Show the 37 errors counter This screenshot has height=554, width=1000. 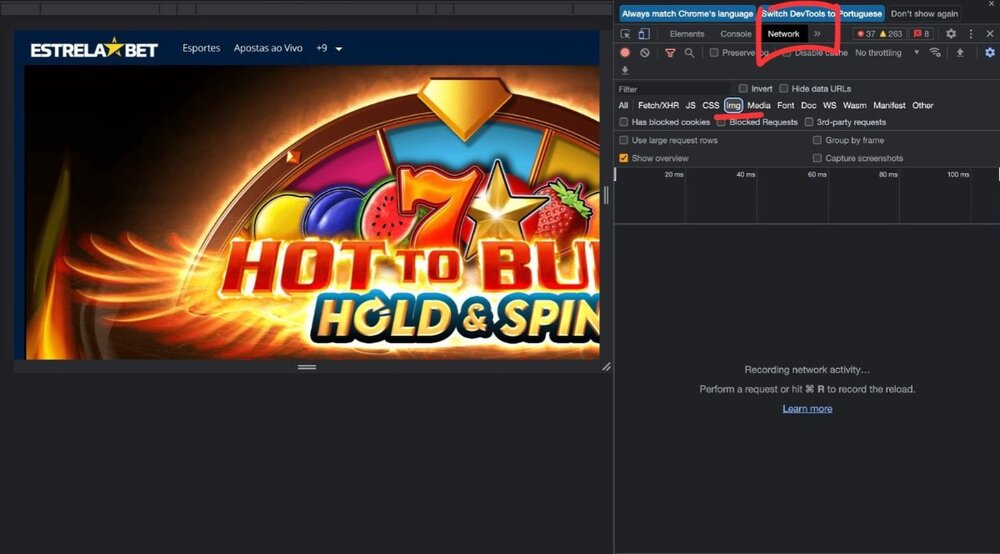865,34
